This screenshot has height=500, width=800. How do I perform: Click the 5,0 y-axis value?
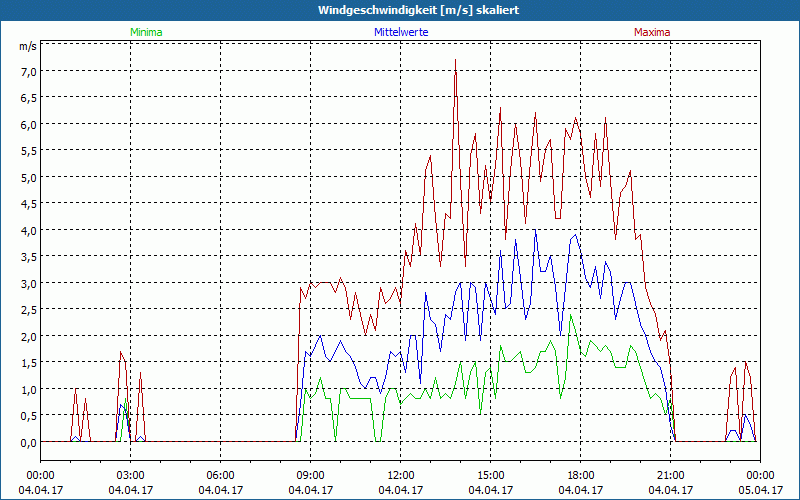point(28,177)
